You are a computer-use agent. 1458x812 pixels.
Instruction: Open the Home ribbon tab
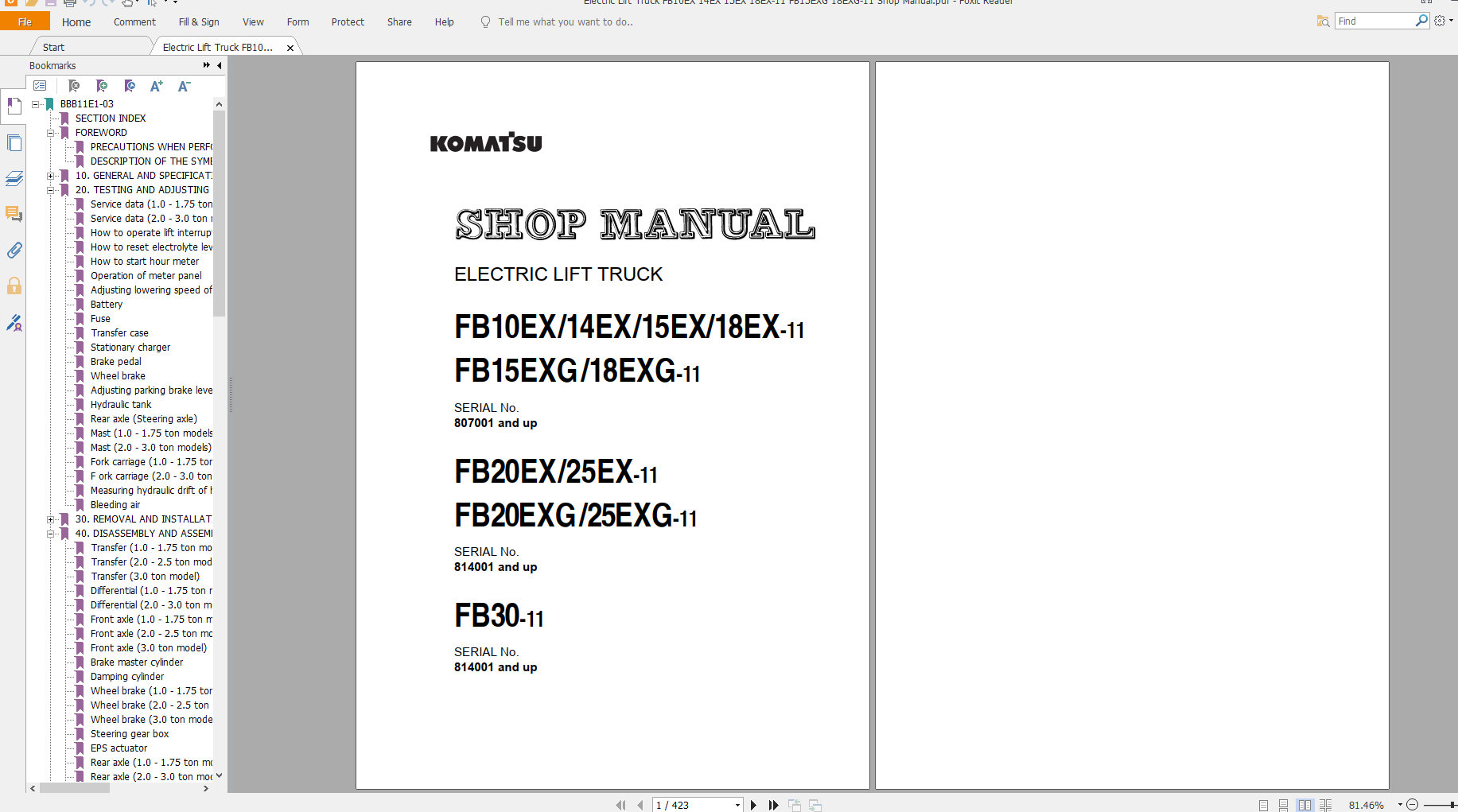76,21
